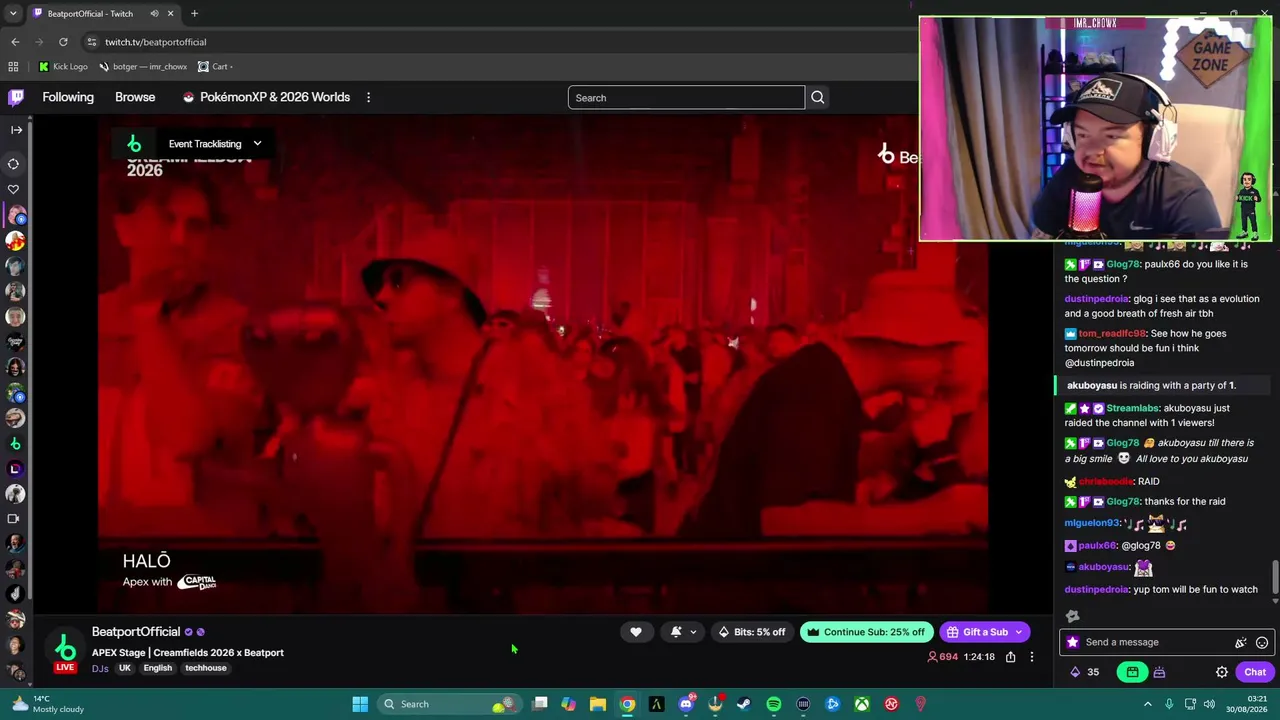This screenshot has width=1280, height=720.
Task: Click the Beatport logo in the video overlay
Action: [x=134, y=144]
